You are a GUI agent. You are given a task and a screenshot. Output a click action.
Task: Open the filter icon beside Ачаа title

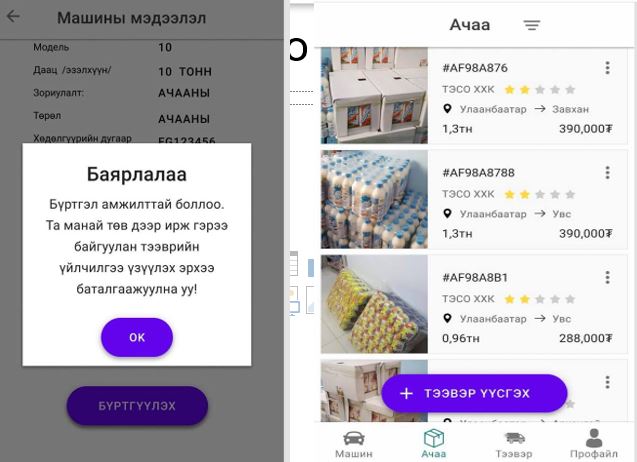click(x=532, y=25)
